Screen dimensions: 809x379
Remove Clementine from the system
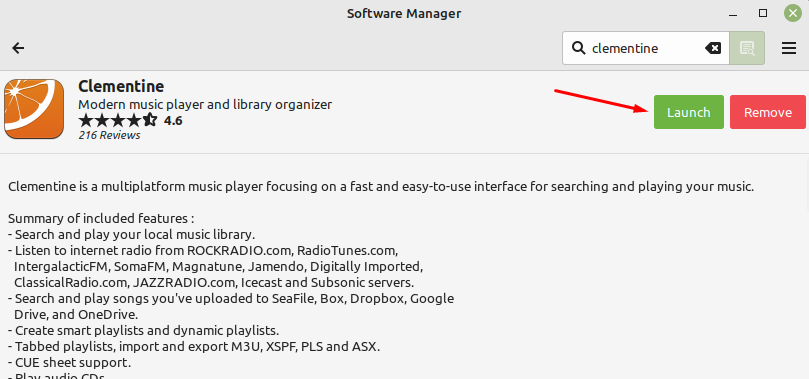[x=768, y=112]
